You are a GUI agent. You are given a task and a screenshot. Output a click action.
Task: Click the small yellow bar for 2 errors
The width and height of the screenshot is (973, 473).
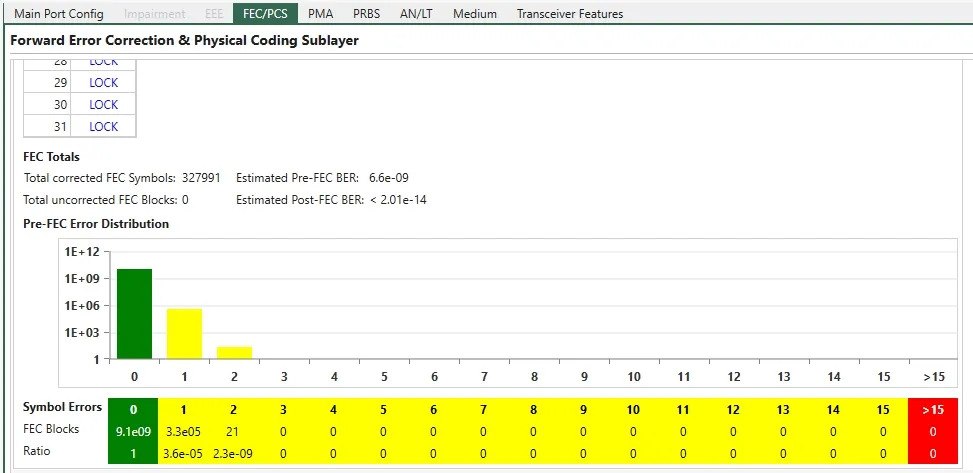pyautogui.click(x=234, y=352)
